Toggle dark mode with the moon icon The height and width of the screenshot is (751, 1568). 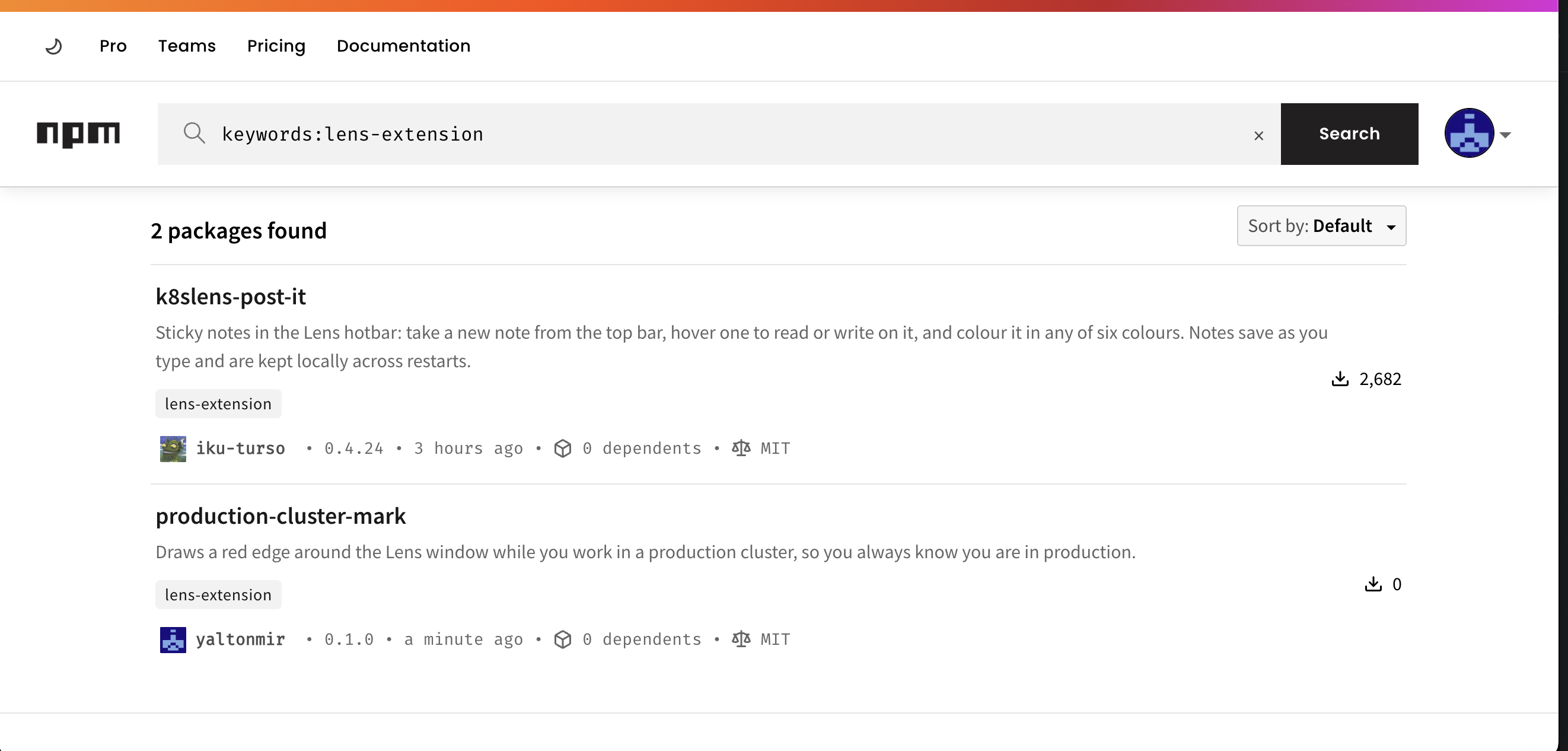pyautogui.click(x=53, y=46)
